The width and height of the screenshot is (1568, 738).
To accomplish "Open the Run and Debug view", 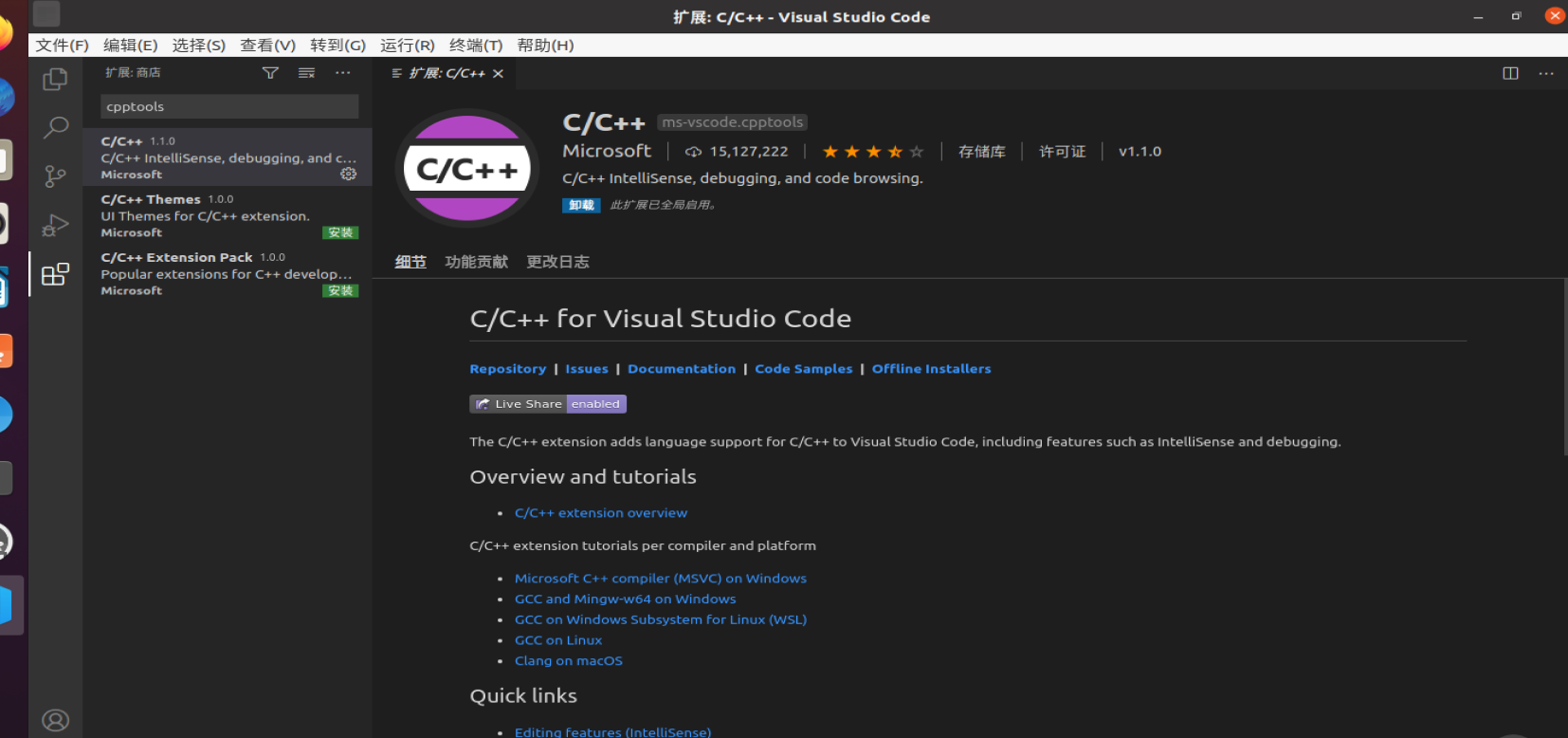I will 55,225.
